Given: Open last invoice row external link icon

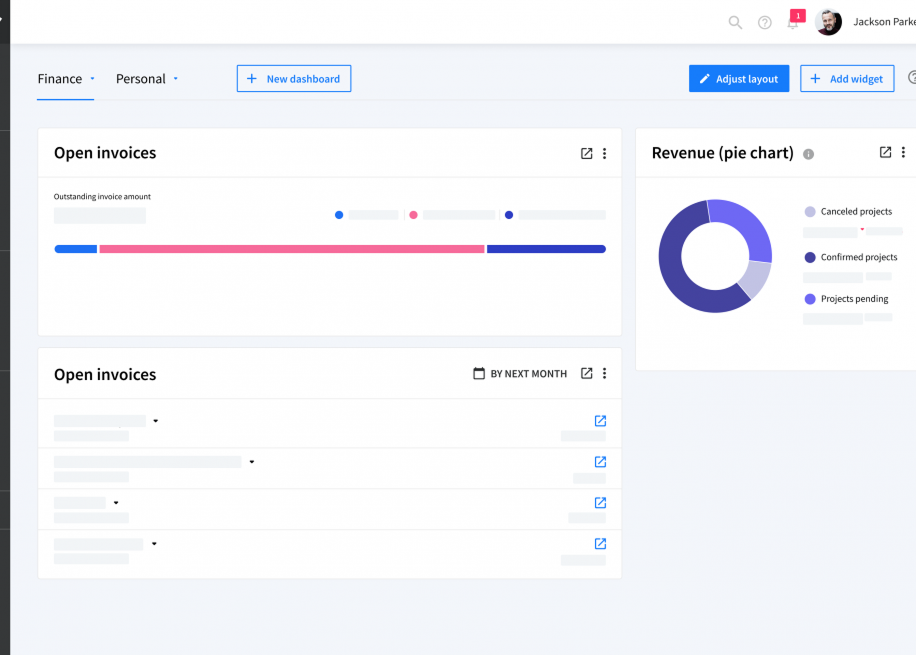Looking at the screenshot, I should [600, 543].
